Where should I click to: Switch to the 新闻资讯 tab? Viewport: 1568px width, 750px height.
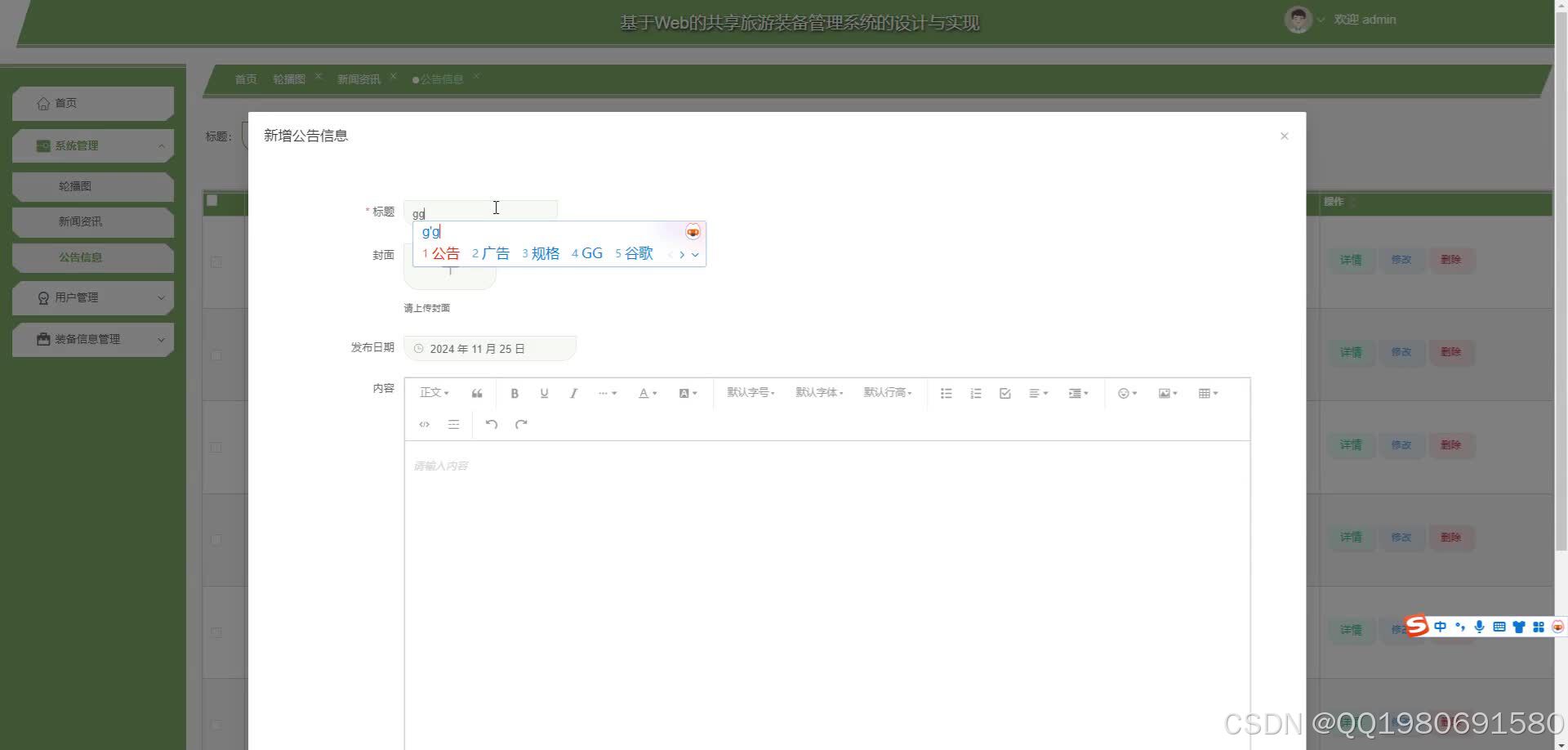point(359,79)
